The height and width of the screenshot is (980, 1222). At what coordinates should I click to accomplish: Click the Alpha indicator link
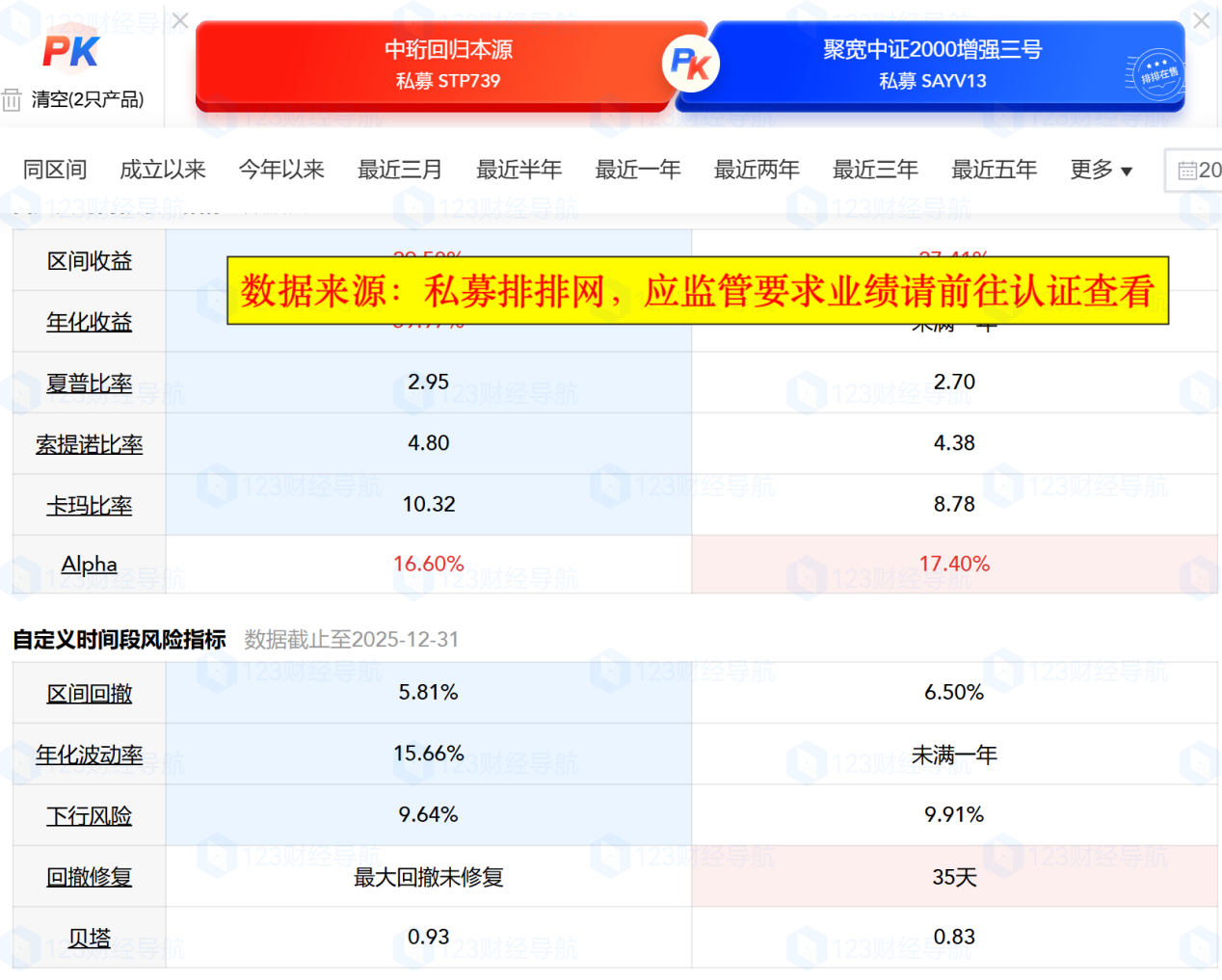[89, 565]
